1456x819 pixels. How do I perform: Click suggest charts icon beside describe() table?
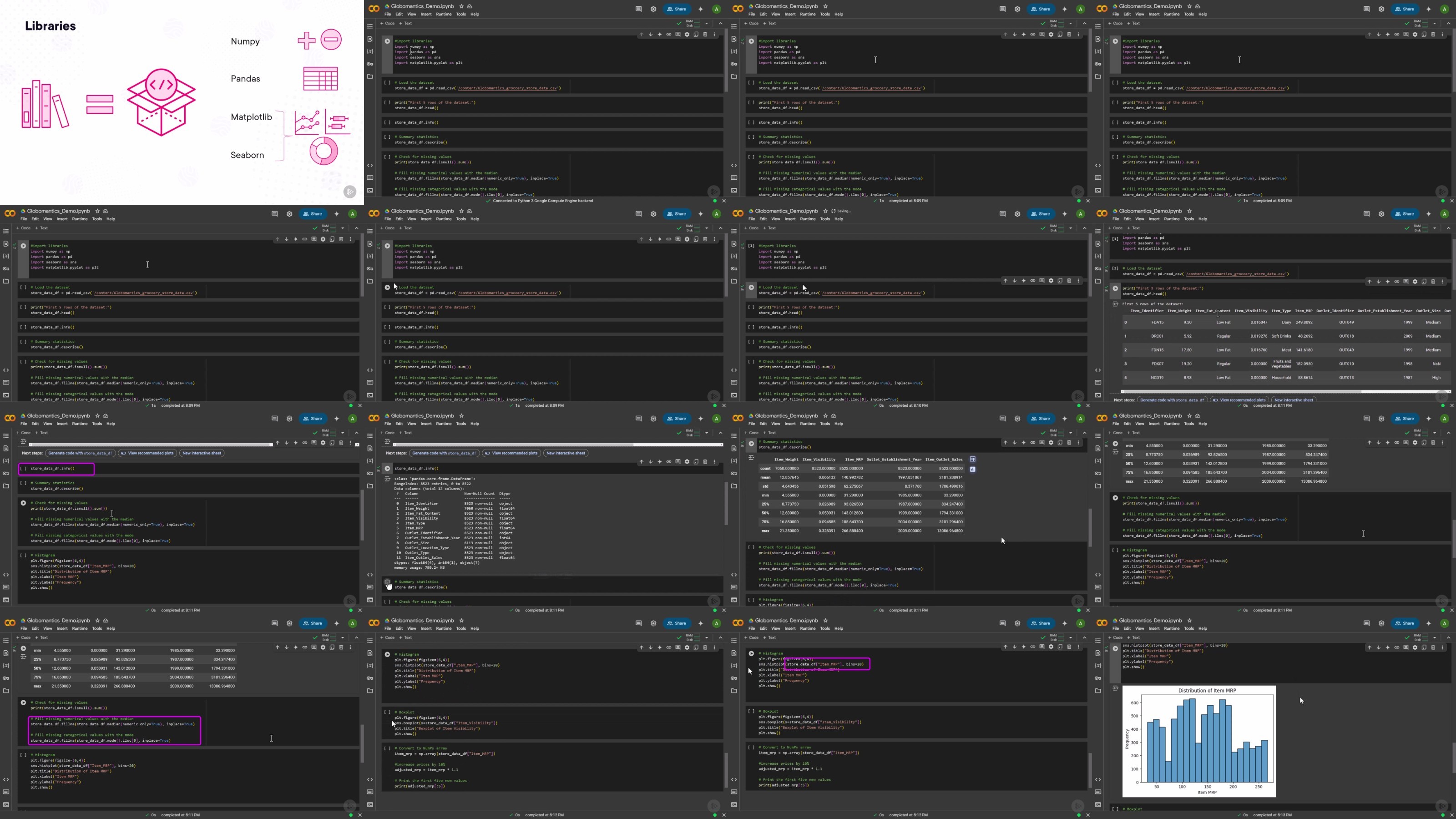973,469
